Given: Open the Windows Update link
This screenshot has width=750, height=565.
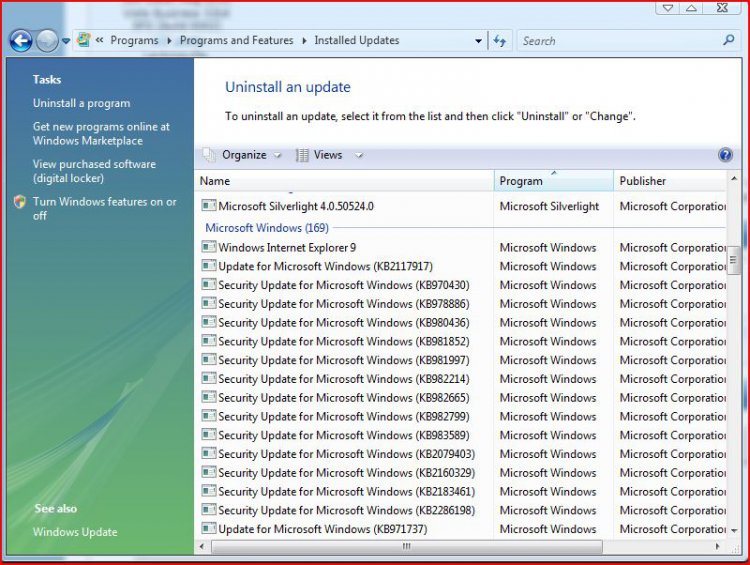Looking at the screenshot, I should point(75,532).
